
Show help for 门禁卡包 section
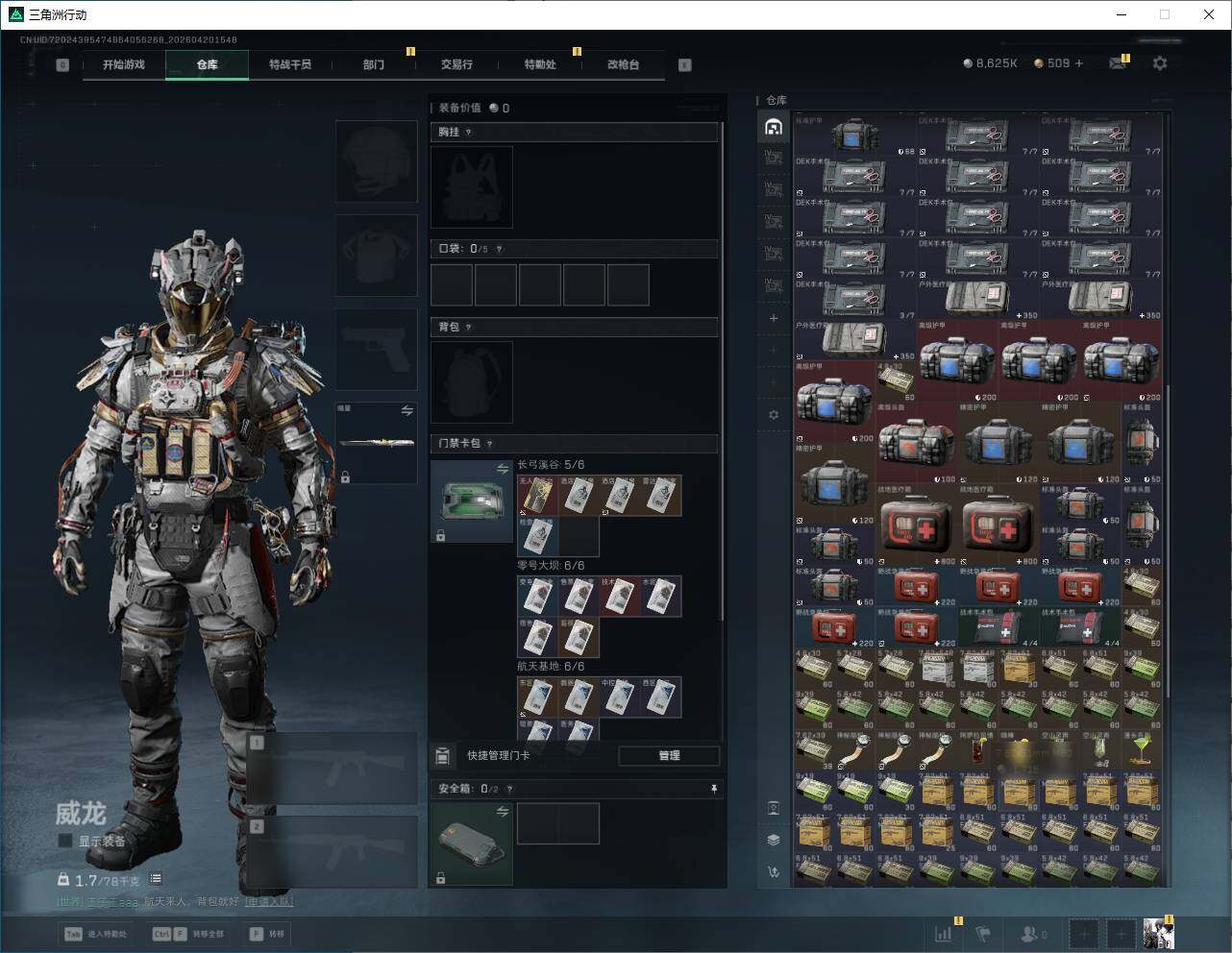(490, 444)
